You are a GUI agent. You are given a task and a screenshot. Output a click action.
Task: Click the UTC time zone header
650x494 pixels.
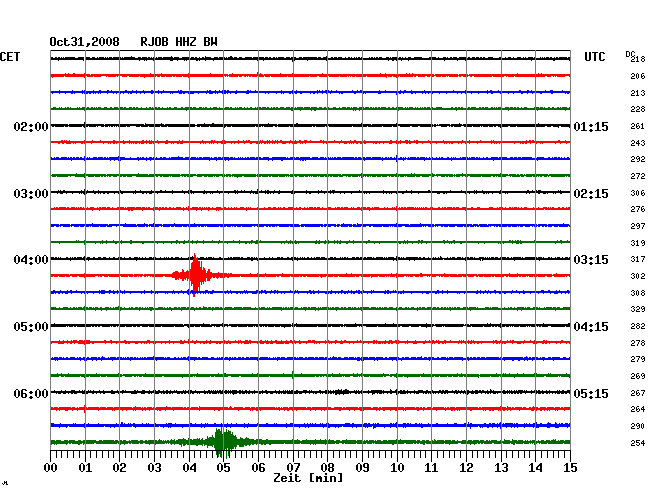coord(594,57)
